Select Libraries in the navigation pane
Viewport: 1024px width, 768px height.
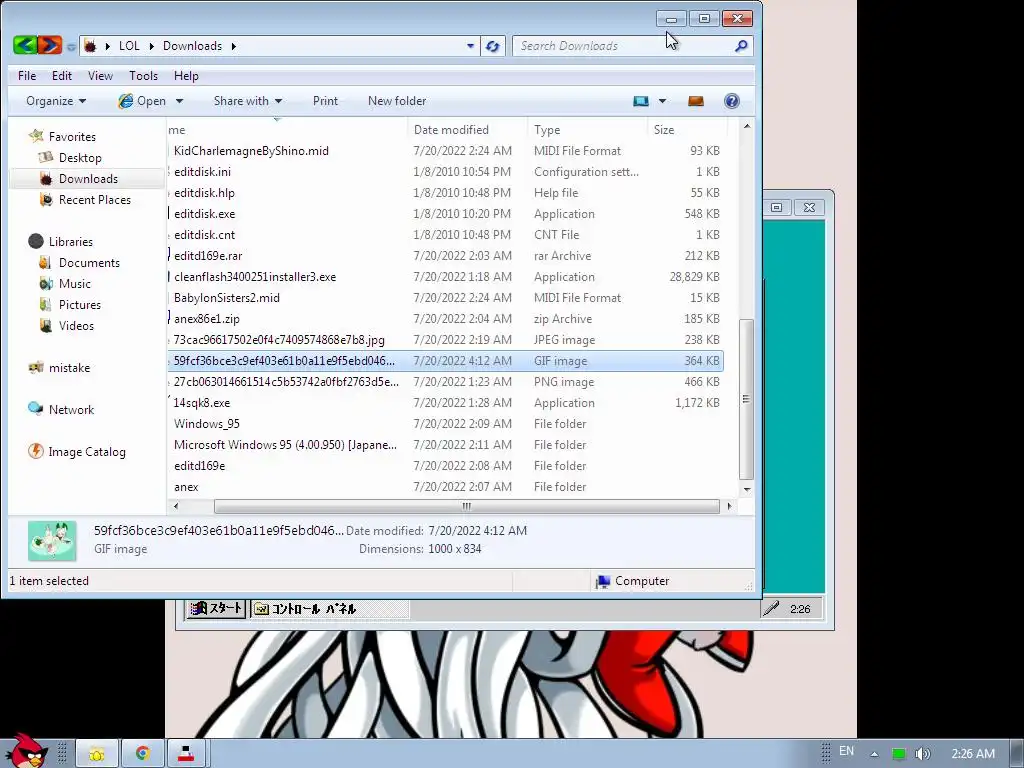click(71, 241)
